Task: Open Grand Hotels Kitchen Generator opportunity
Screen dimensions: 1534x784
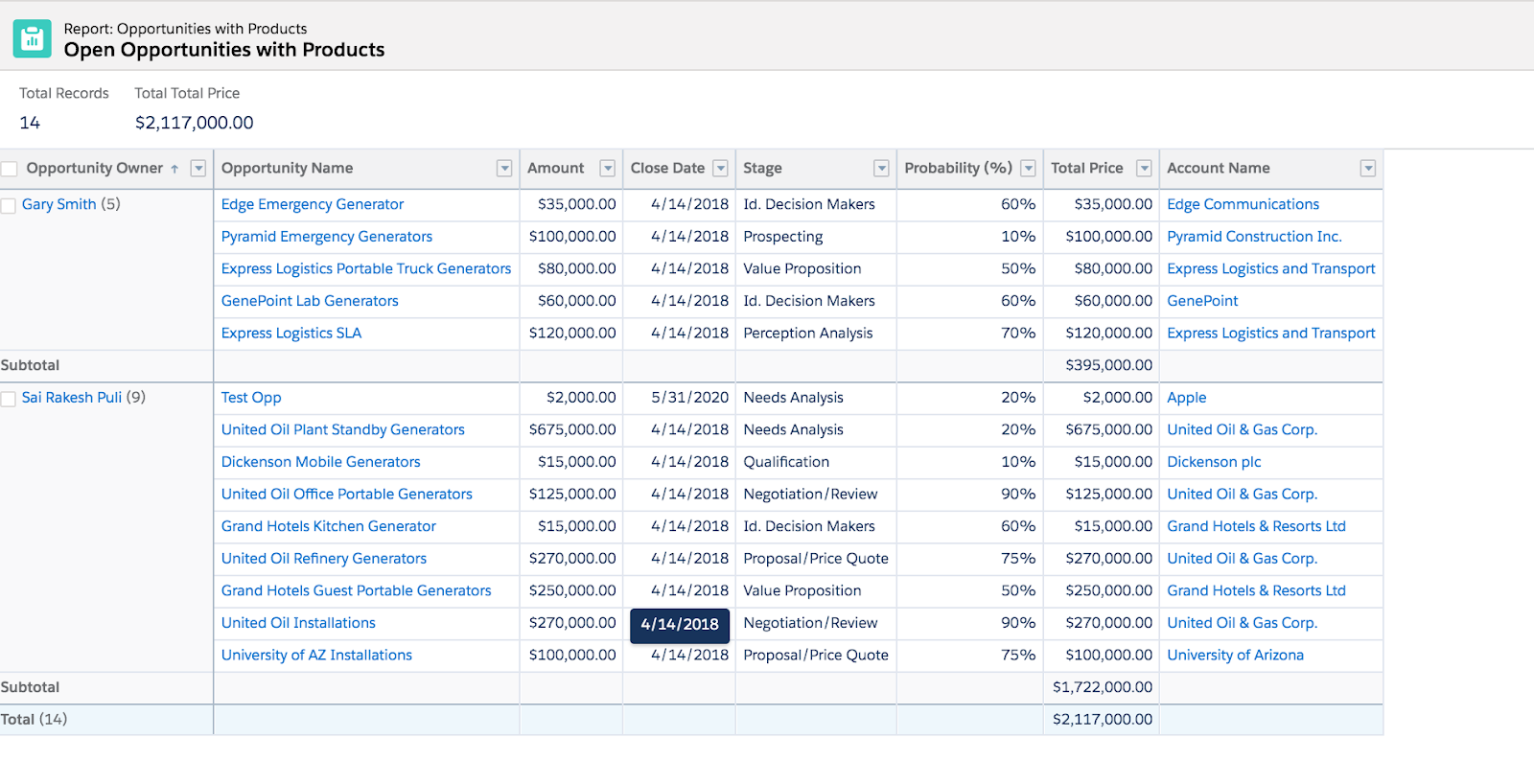Action: [x=329, y=526]
